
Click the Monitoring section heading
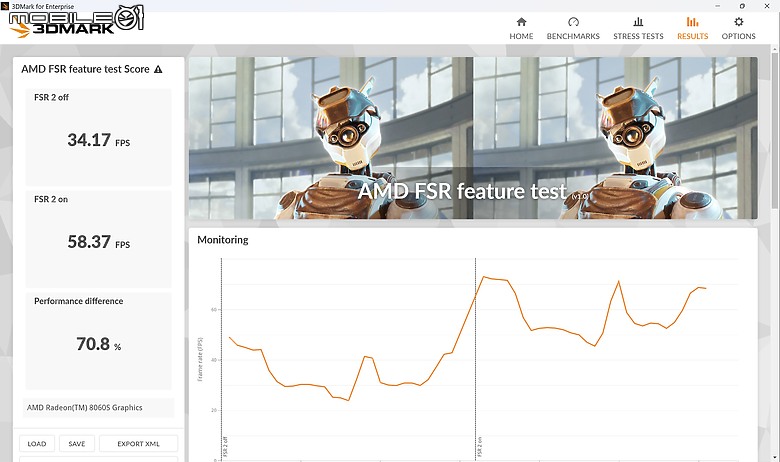pyautogui.click(x=222, y=240)
